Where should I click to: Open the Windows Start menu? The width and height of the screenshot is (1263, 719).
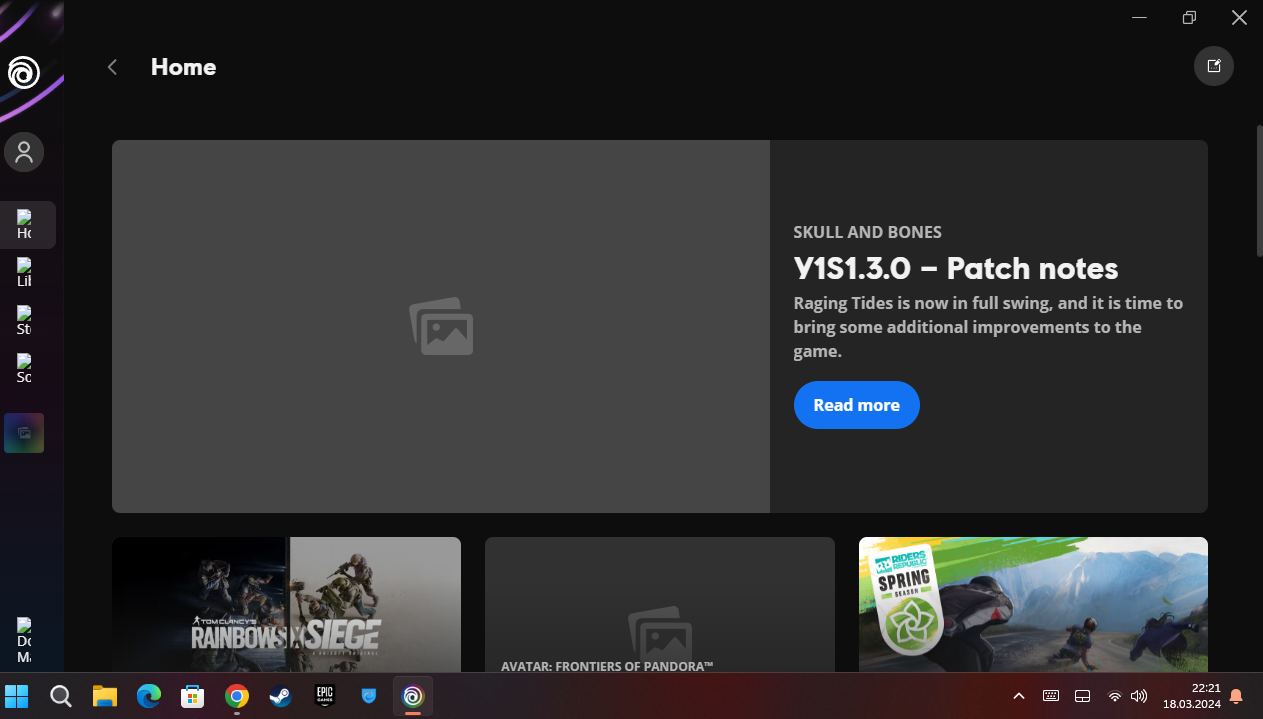[17, 696]
